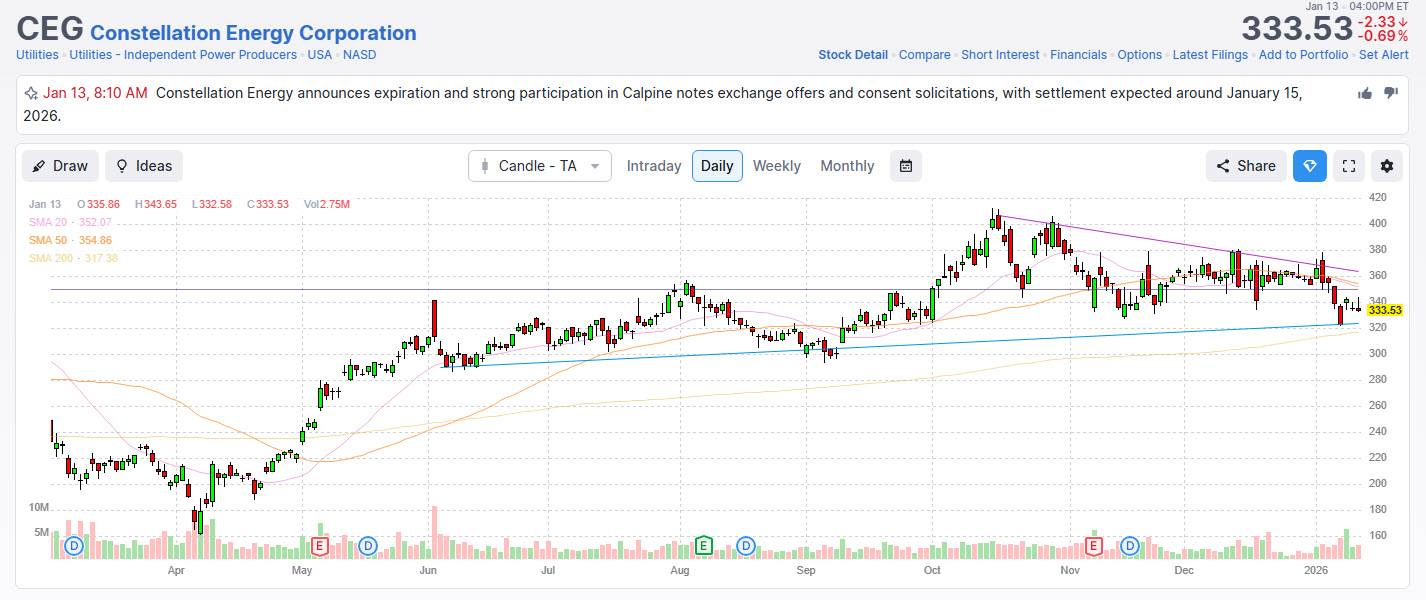The image size is (1426, 600).
Task: Open the Ideas lightbulb panel
Action: coord(144,166)
